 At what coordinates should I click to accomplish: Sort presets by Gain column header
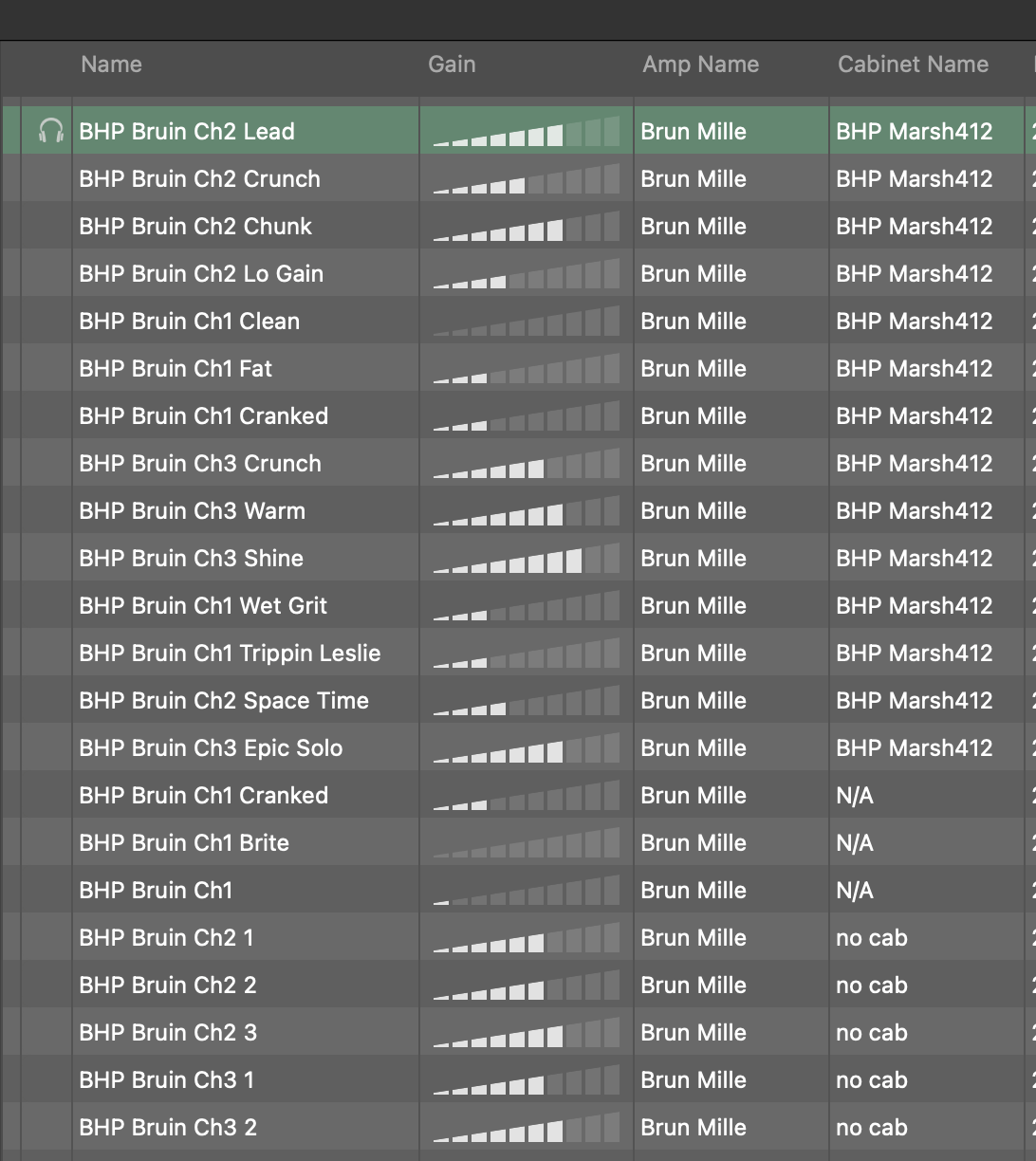point(452,64)
